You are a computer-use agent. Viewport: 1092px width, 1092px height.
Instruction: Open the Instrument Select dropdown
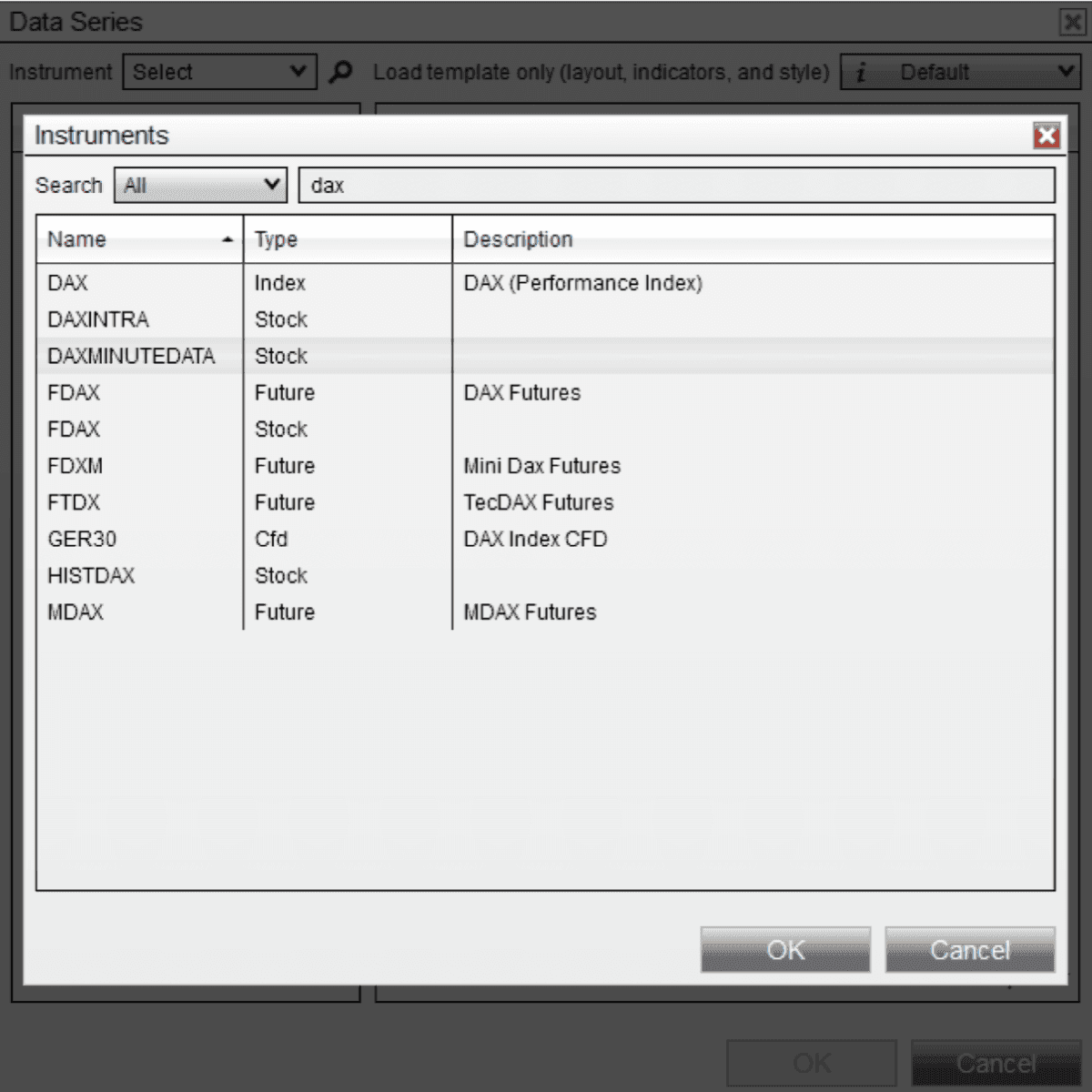click(x=220, y=72)
